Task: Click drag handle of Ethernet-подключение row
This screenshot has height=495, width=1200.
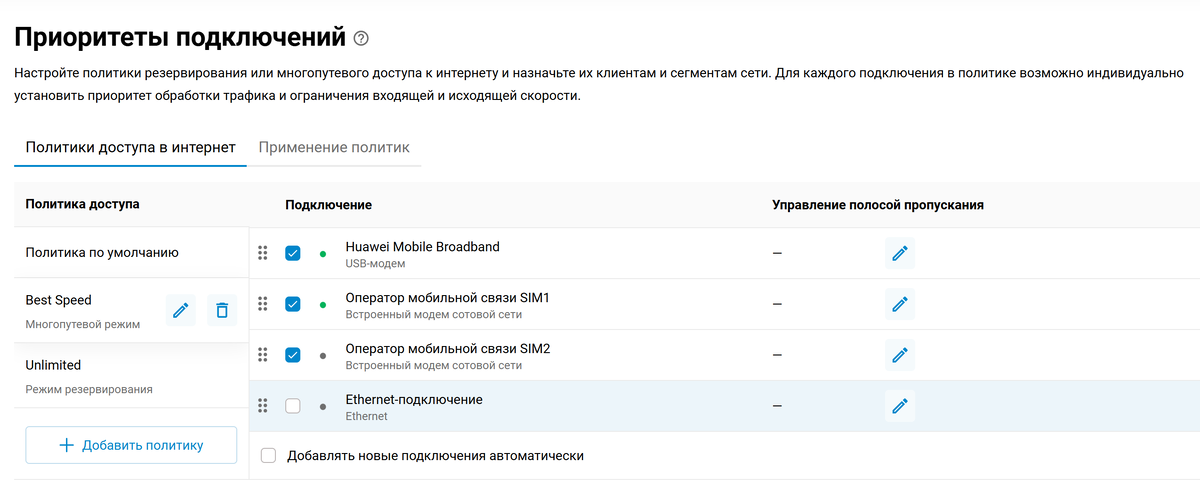Action: tap(263, 406)
